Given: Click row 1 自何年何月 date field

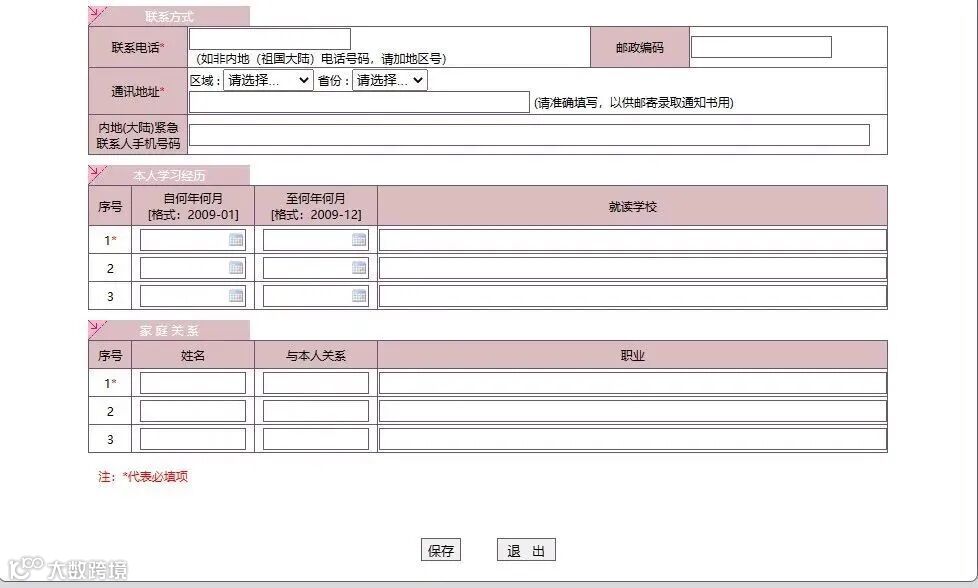Looking at the screenshot, I should point(193,240).
